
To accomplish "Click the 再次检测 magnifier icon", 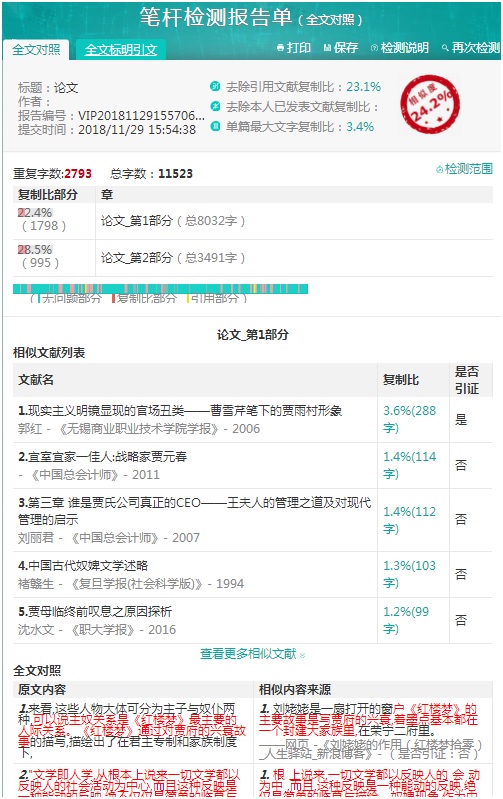I will [445, 48].
